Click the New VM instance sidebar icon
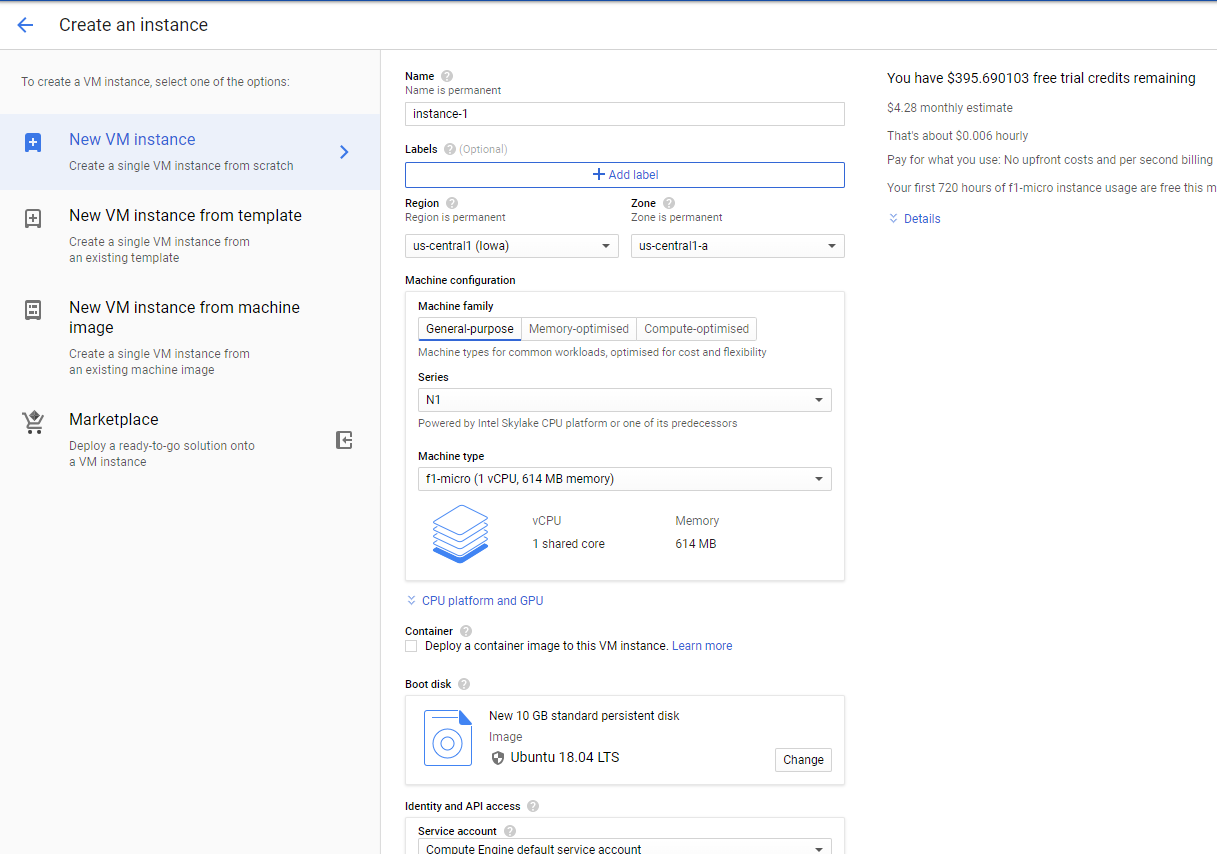This screenshot has height=854, width=1217. 33,143
